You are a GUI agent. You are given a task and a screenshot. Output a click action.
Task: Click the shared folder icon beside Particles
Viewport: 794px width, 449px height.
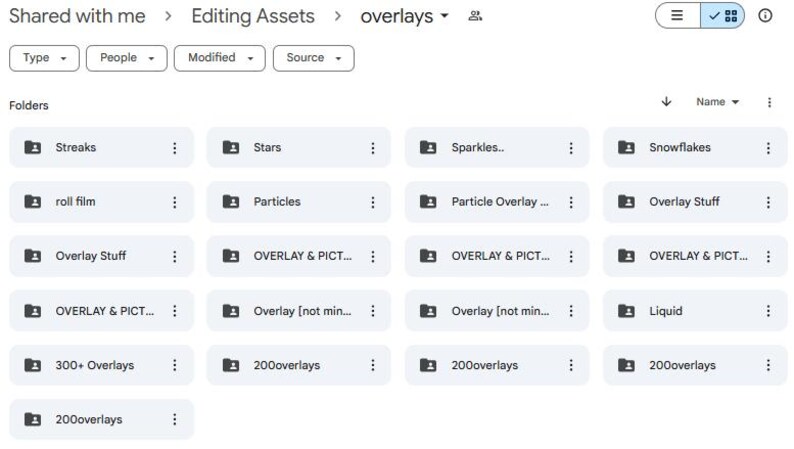point(231,201)
